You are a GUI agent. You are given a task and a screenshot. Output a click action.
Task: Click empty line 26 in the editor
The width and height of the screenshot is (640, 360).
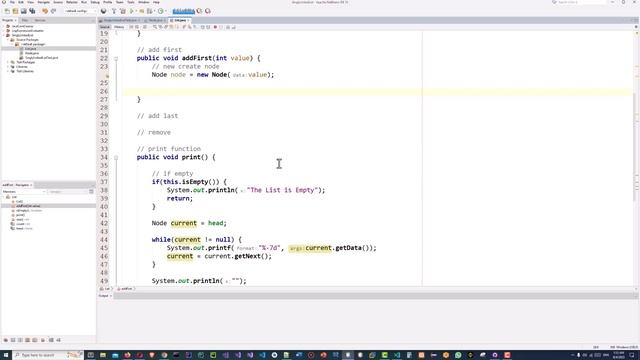378,91
